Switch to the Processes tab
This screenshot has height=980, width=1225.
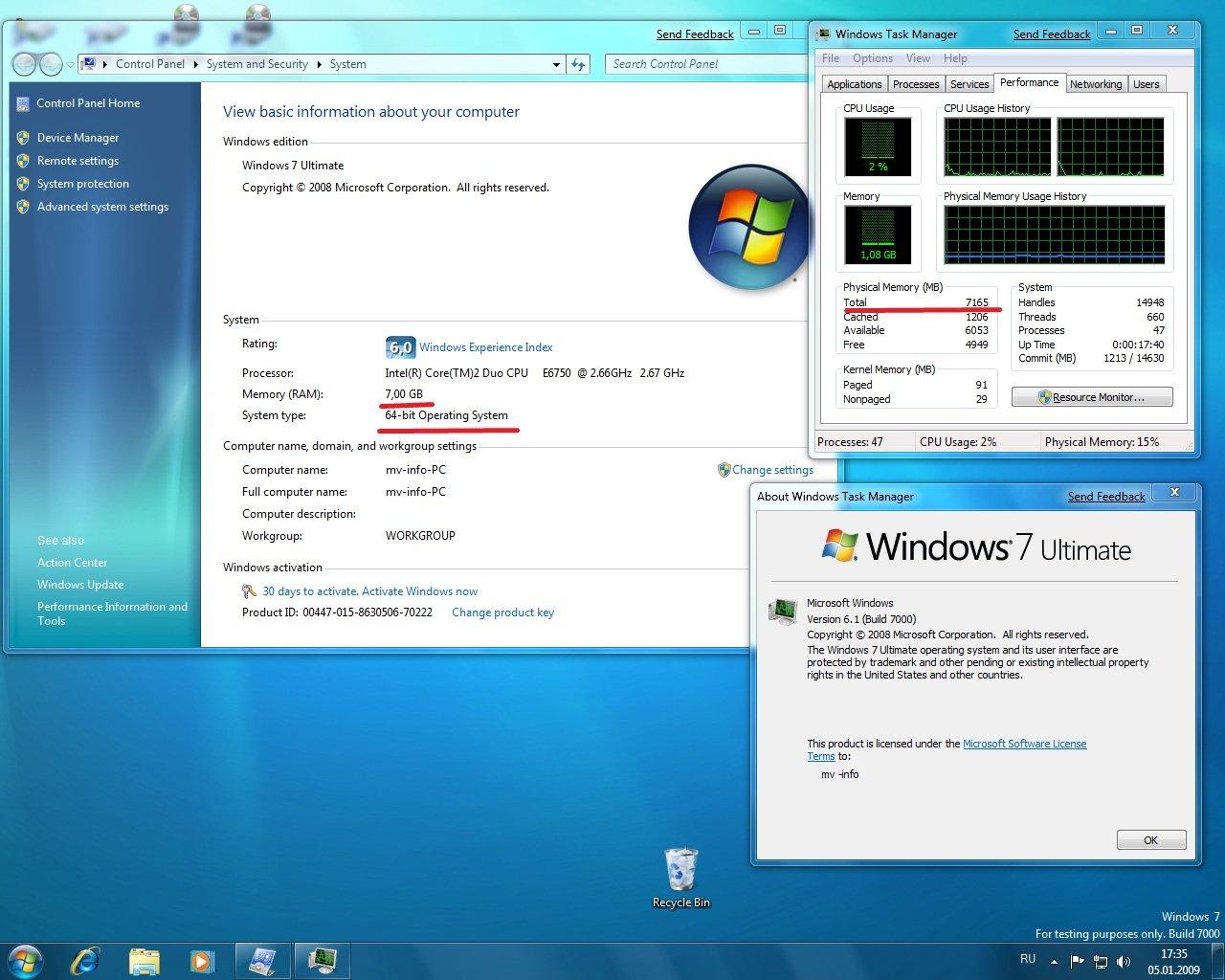pos(916,84)
